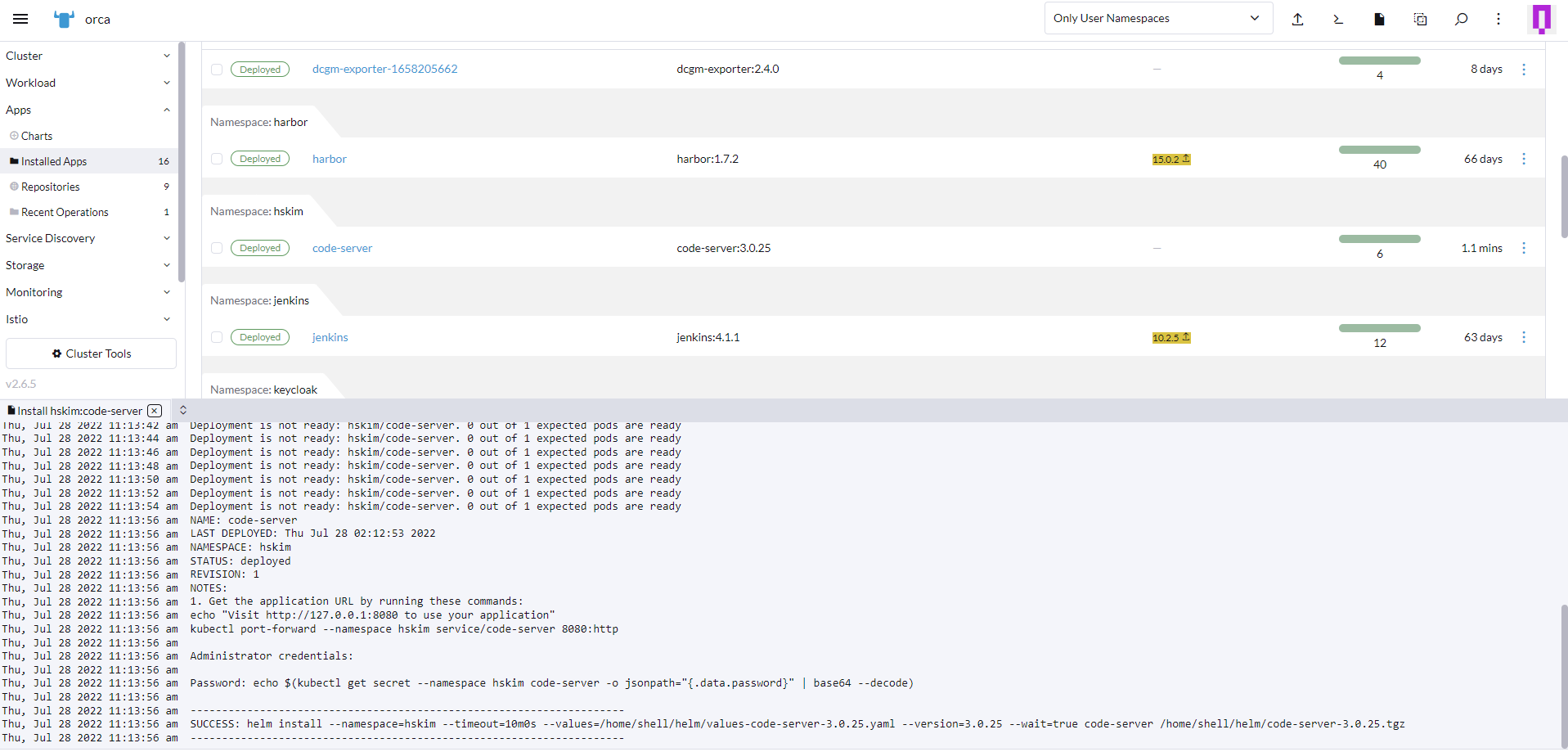Open Recent Operations in sidebar
This screenshot has height=752, width=1568.
pos(88,212)
